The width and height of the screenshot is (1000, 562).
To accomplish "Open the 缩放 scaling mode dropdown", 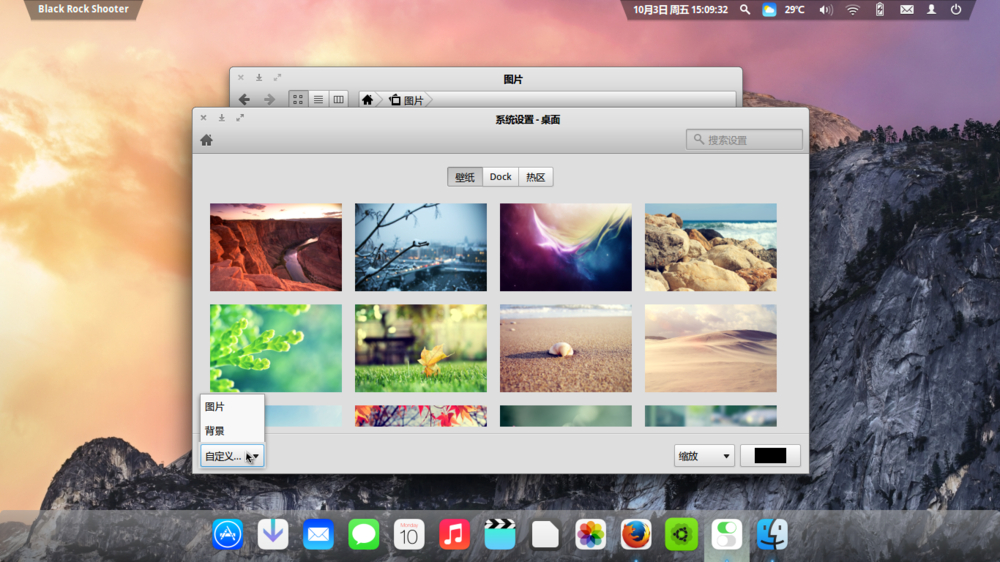I will (704, 456).
